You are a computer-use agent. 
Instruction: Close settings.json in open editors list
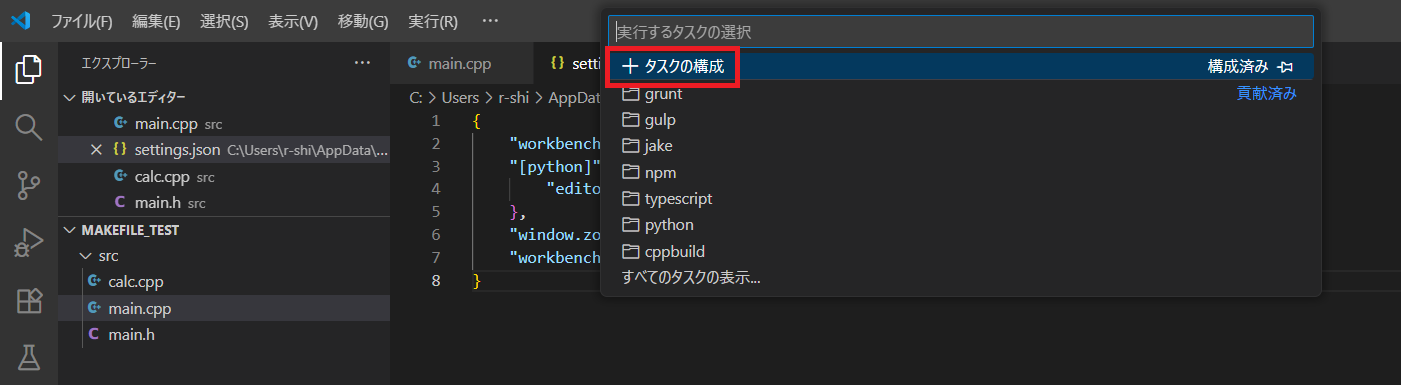tap(96, 150)
